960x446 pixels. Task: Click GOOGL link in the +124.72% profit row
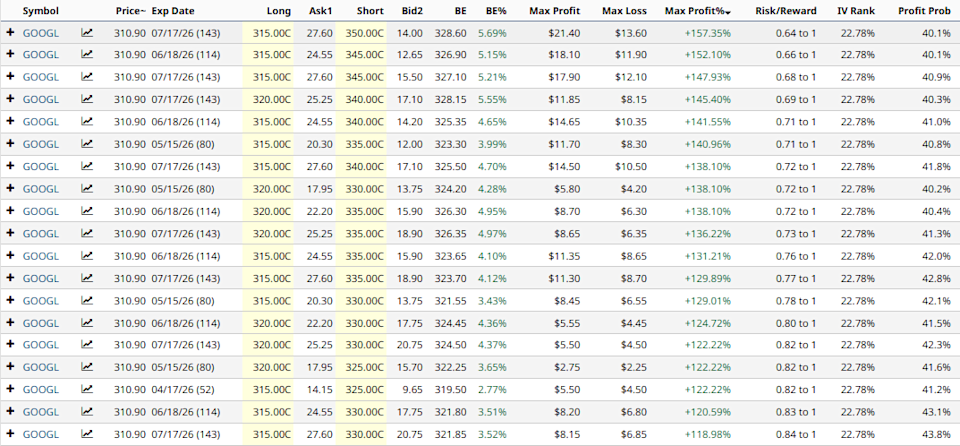(41, 322)
